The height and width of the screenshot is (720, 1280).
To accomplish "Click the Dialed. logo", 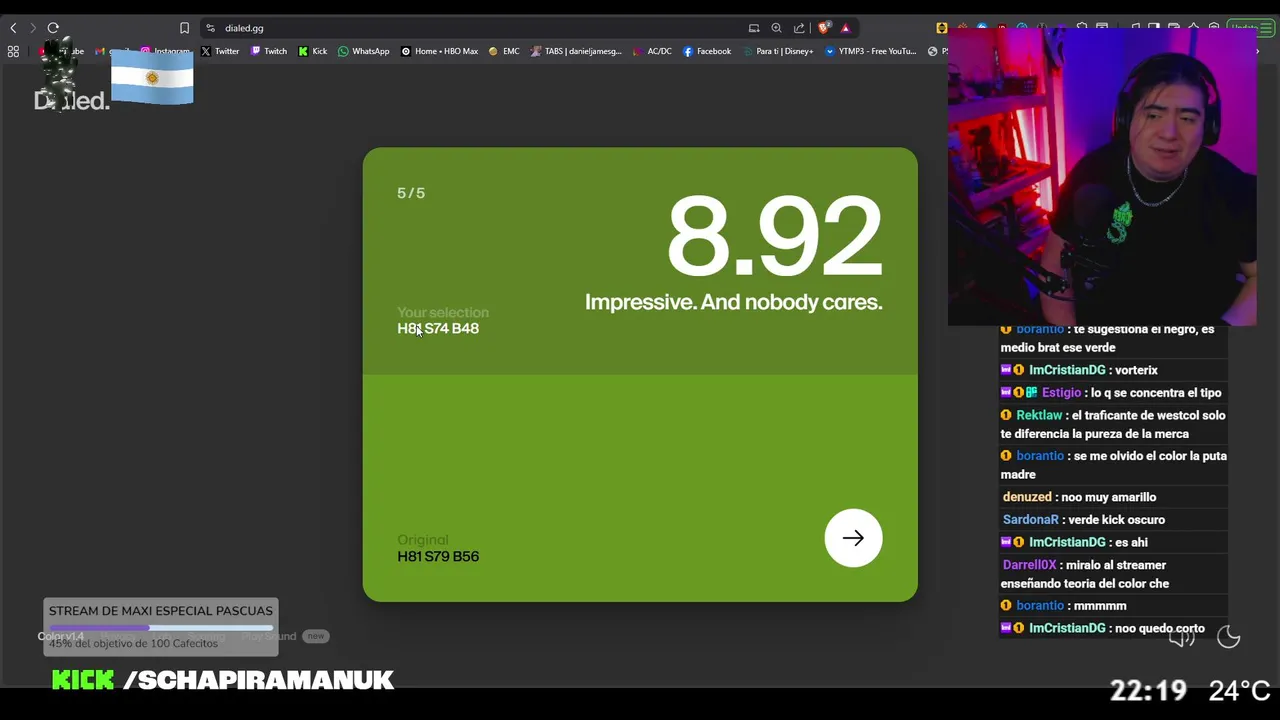I will pyautogui.click(x=71, y=100).
